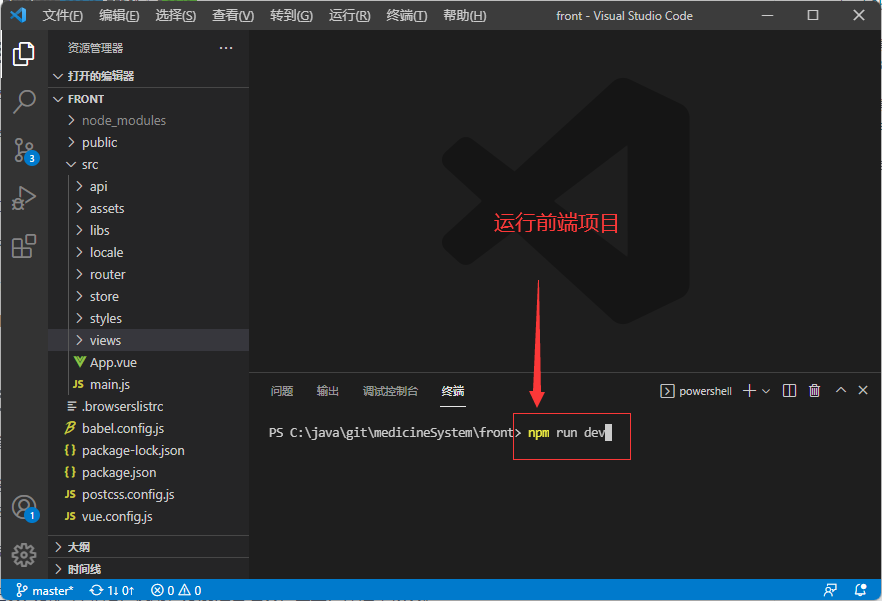Open the notifications bell icon

pos(860,590)
